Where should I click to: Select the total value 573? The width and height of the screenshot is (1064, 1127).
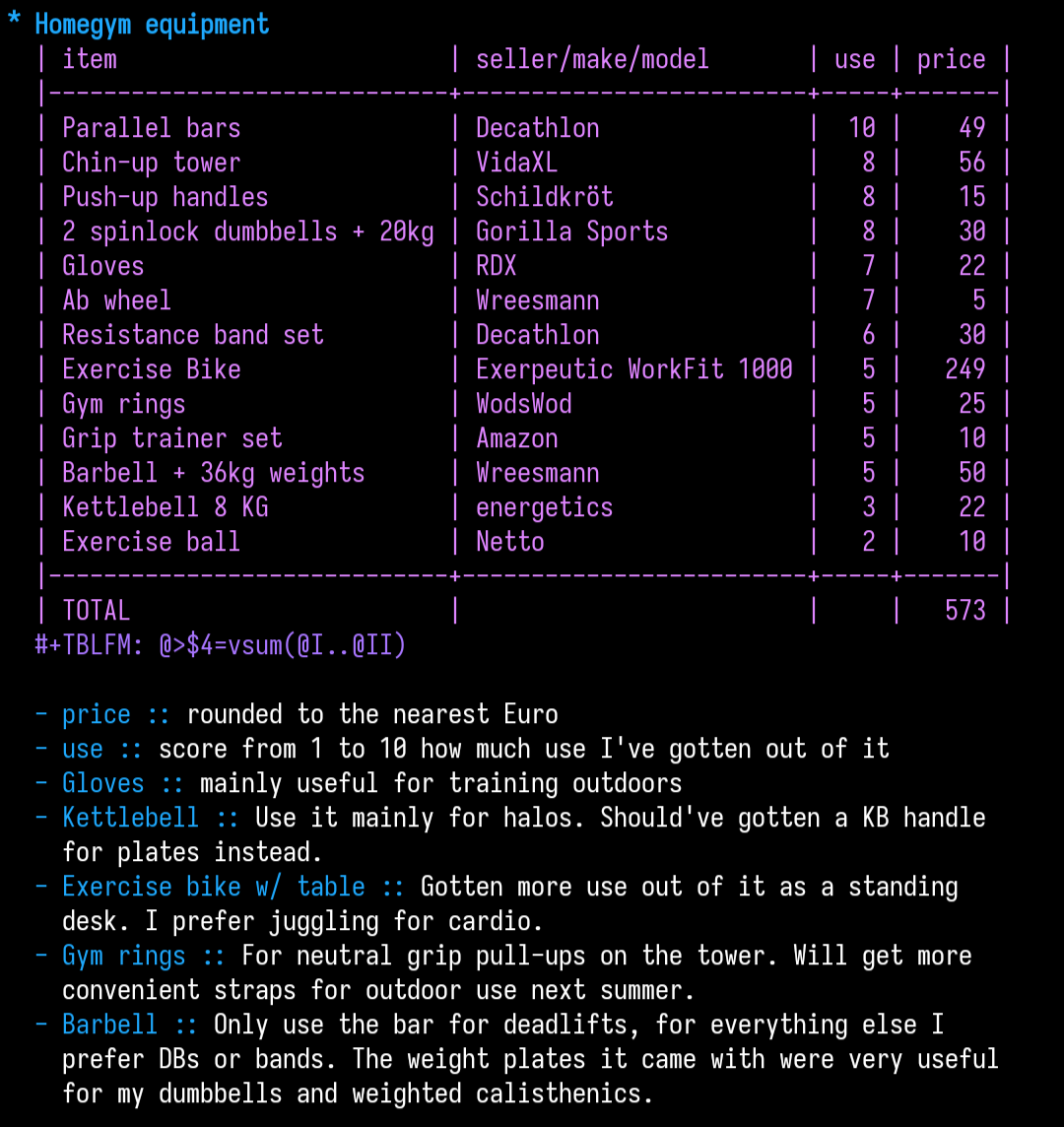pos(964,611)
